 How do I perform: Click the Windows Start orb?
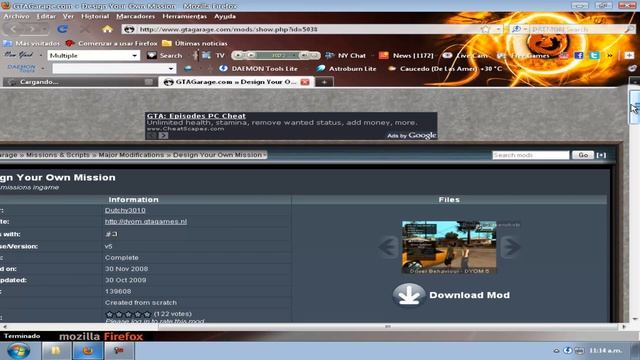18,351
